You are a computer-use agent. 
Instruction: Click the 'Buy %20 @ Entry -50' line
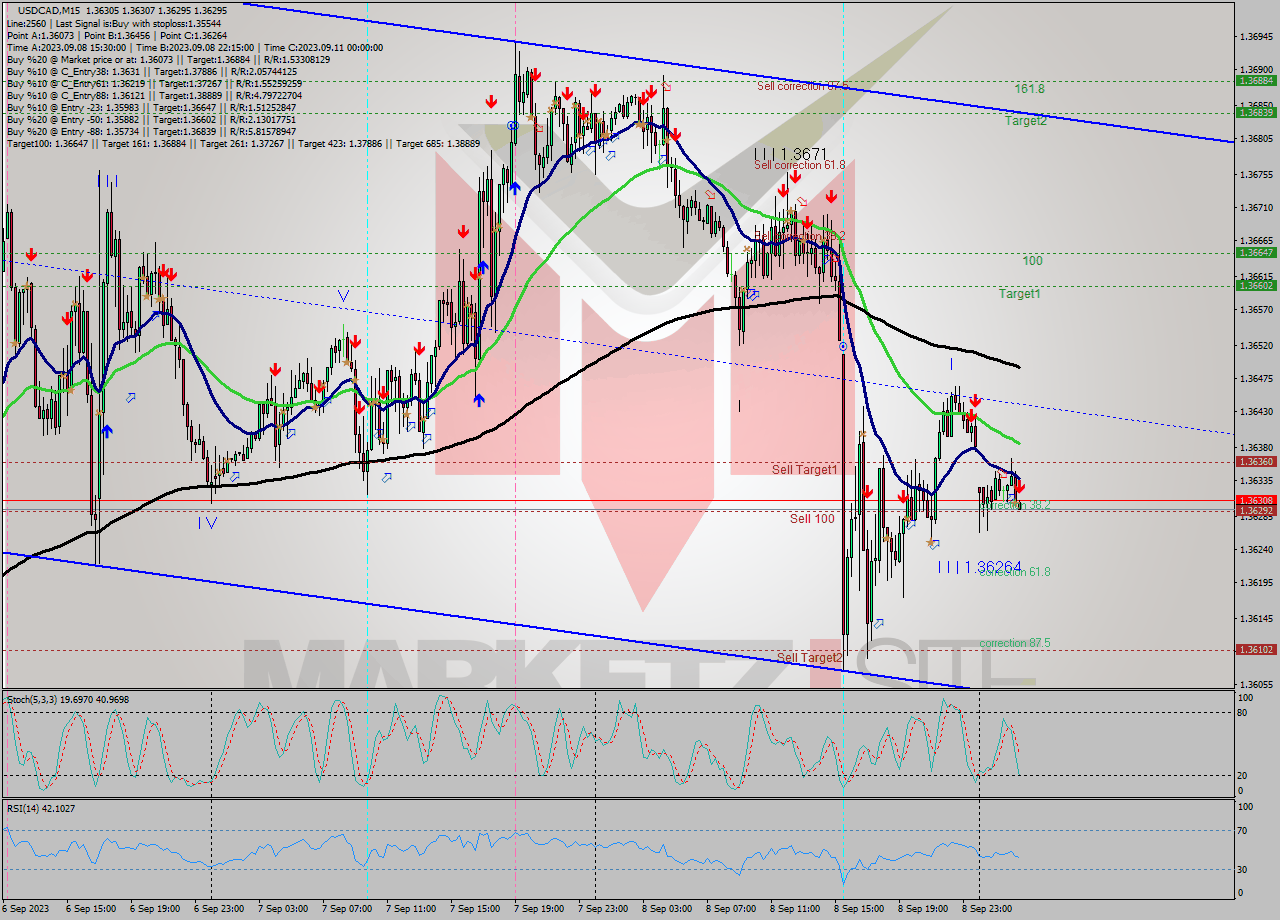151,119
